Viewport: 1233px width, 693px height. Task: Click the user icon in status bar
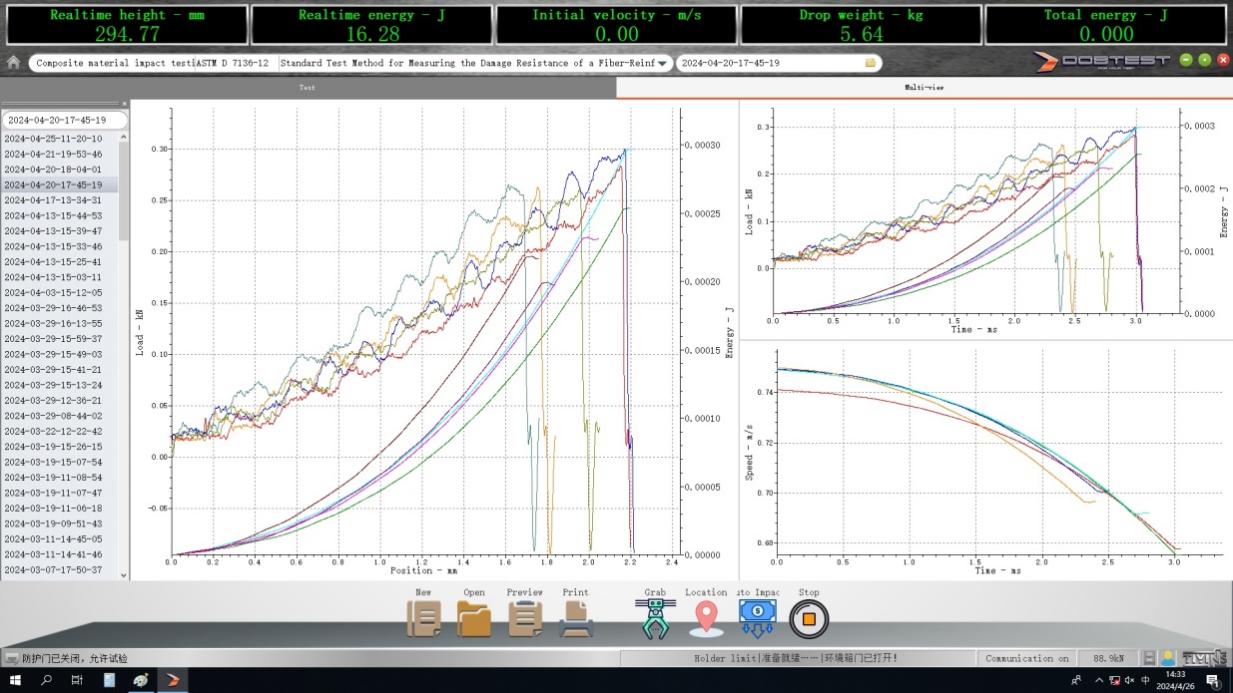tap(1167, 658)
